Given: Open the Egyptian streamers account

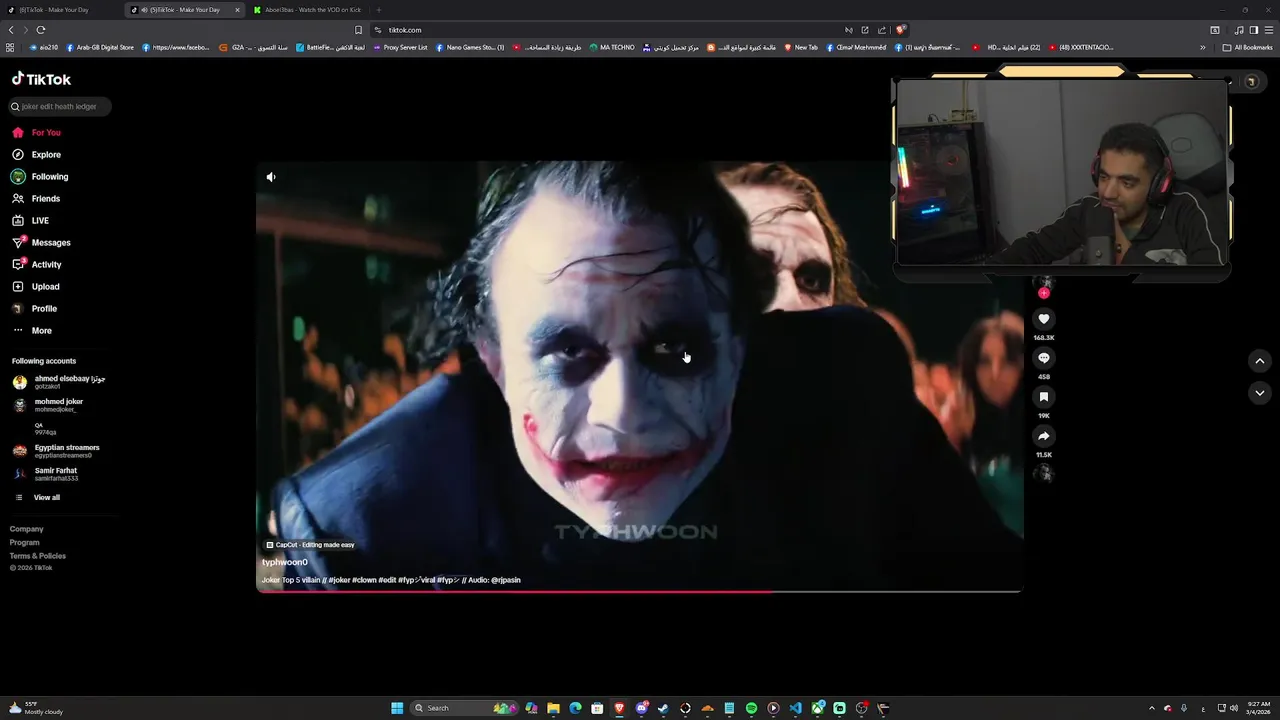Looking at the screenshot, I should (56, 451).
